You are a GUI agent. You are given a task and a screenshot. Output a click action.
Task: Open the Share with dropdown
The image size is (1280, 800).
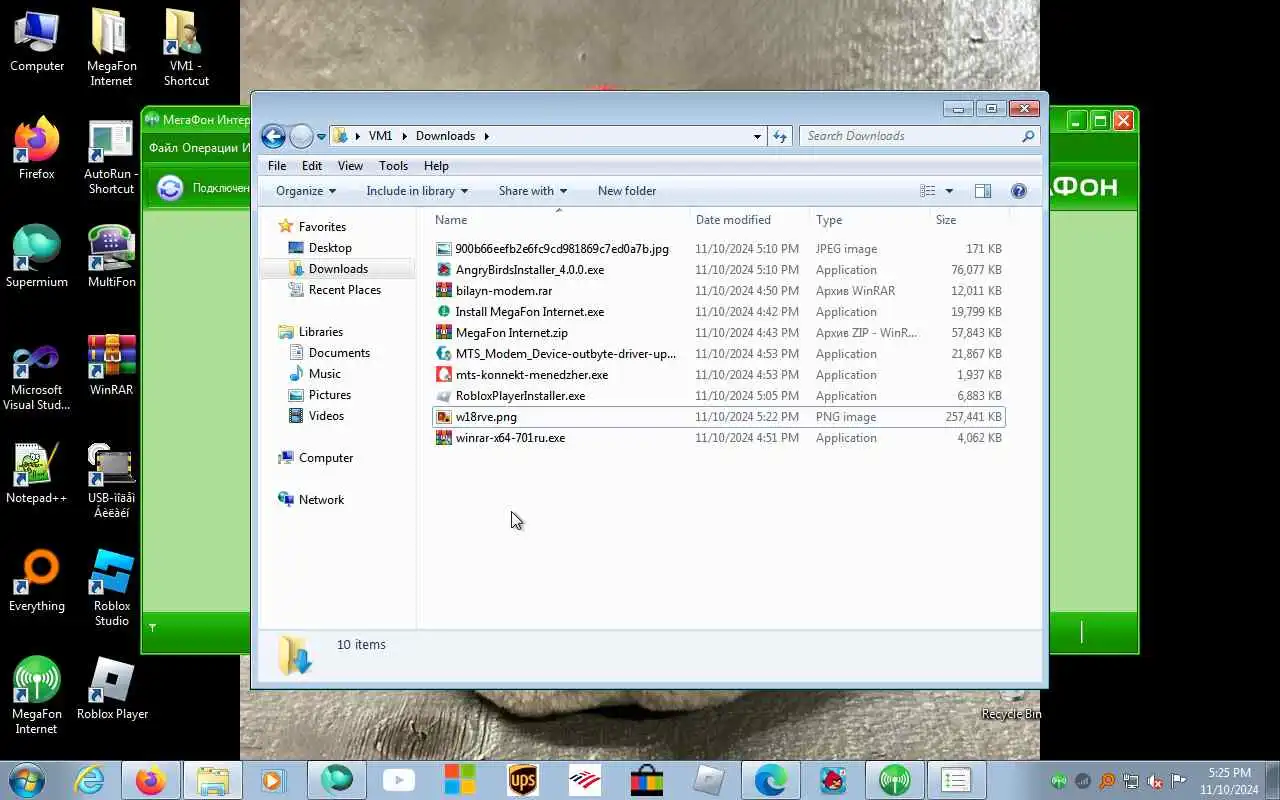pyautogui.click(x=533, y=191)
